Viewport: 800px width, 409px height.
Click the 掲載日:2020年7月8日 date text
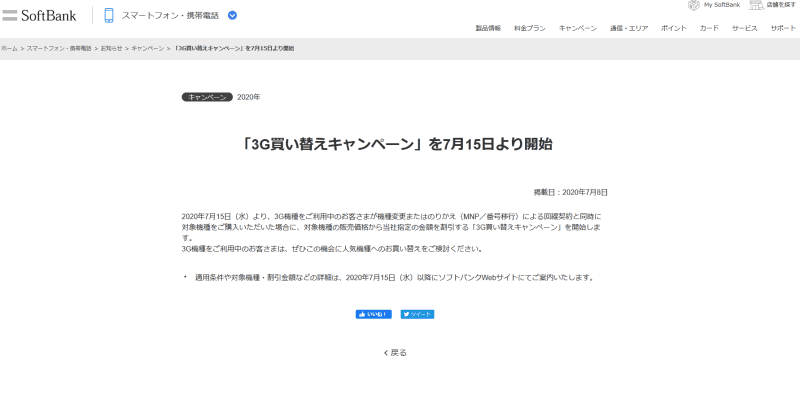[570, 192]
